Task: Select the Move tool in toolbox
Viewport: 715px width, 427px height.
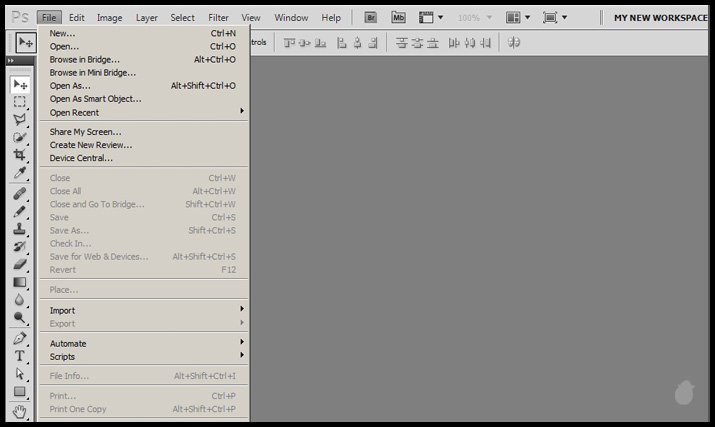Action: click(19, 85)
